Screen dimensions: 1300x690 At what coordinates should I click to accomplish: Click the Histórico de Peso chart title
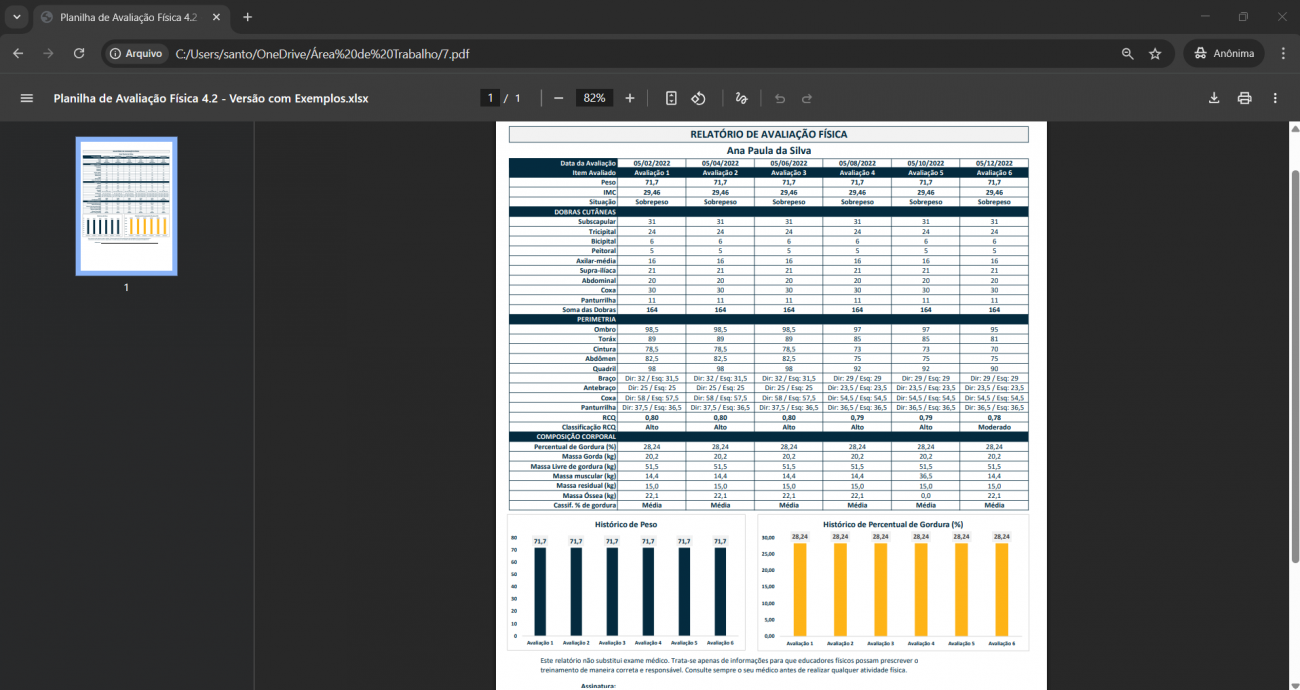pos(626,524)
